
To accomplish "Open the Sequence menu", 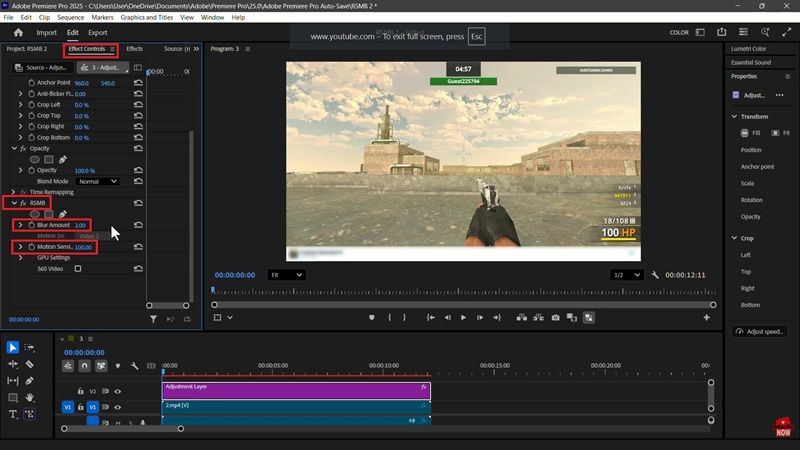I will click(70, 17).
